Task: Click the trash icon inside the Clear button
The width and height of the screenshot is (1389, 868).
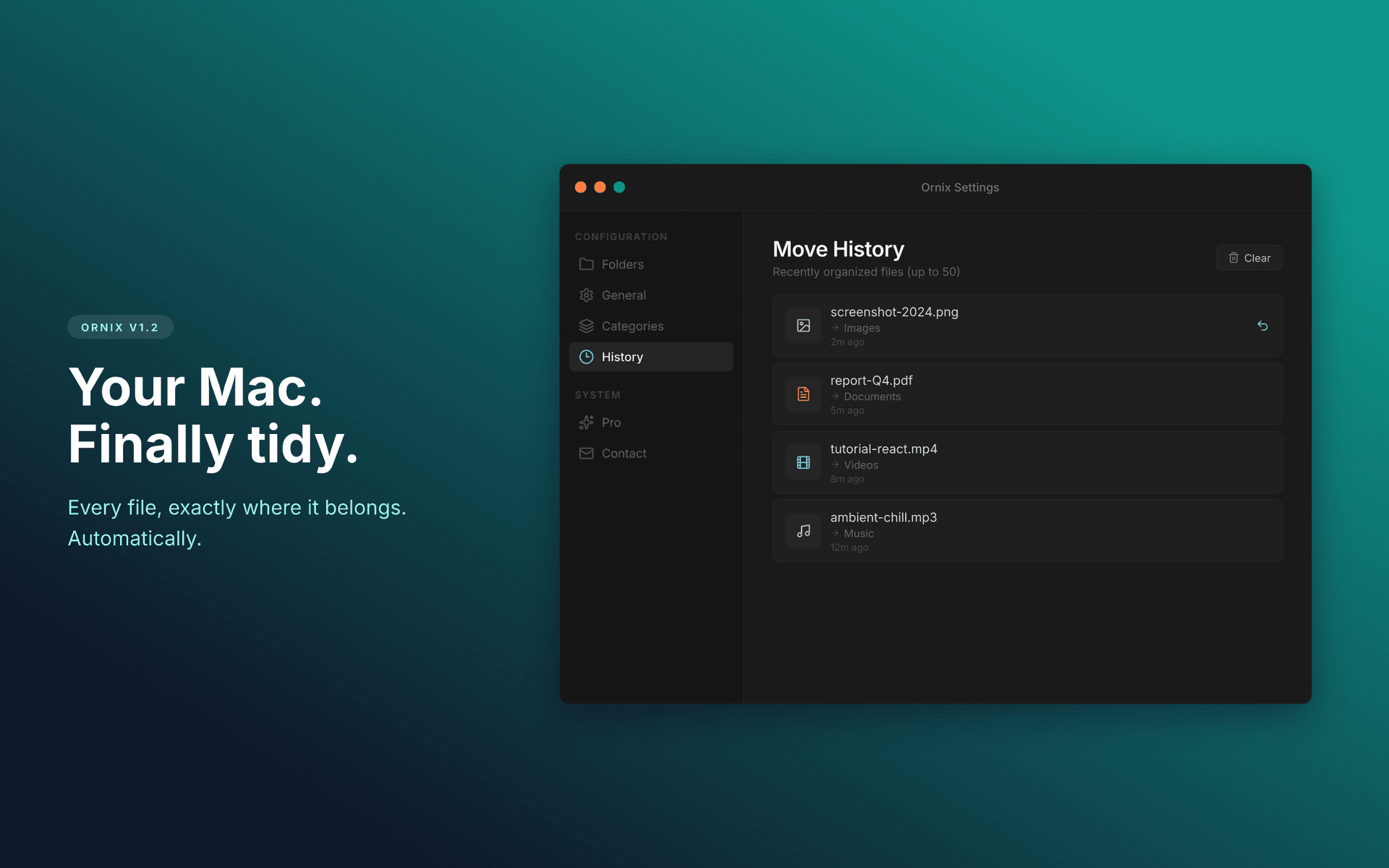Action: [x=1233, y=258]
